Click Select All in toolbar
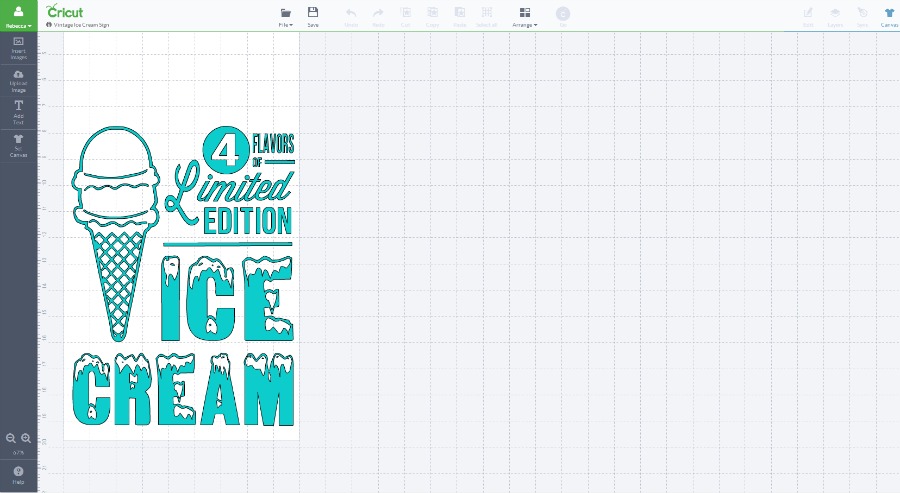900x493 pixels. click(487, 17)
